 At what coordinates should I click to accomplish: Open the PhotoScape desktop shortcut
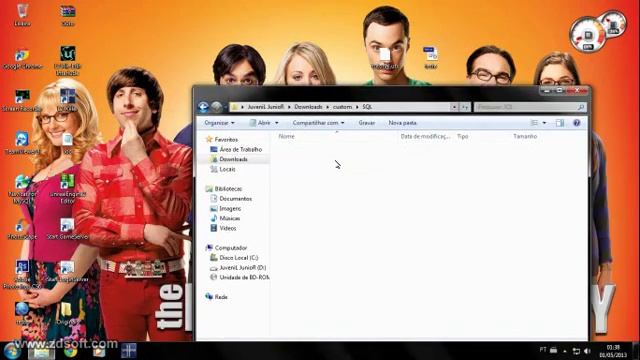[x=22, y=229]
